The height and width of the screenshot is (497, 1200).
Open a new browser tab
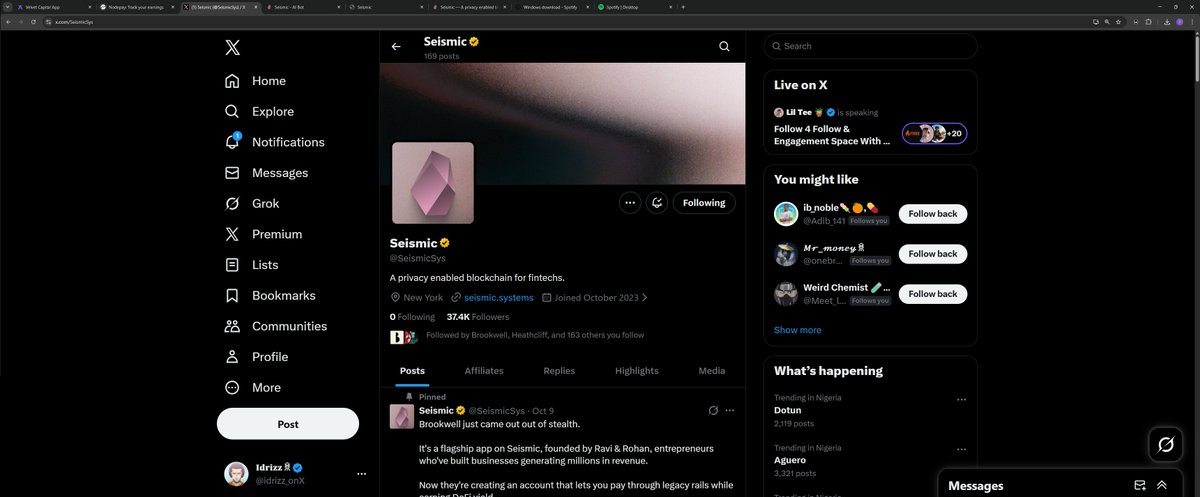[x=683, y=6]
